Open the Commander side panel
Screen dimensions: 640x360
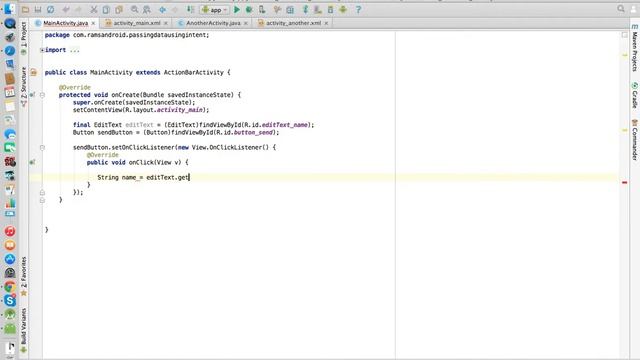(635, 140)
